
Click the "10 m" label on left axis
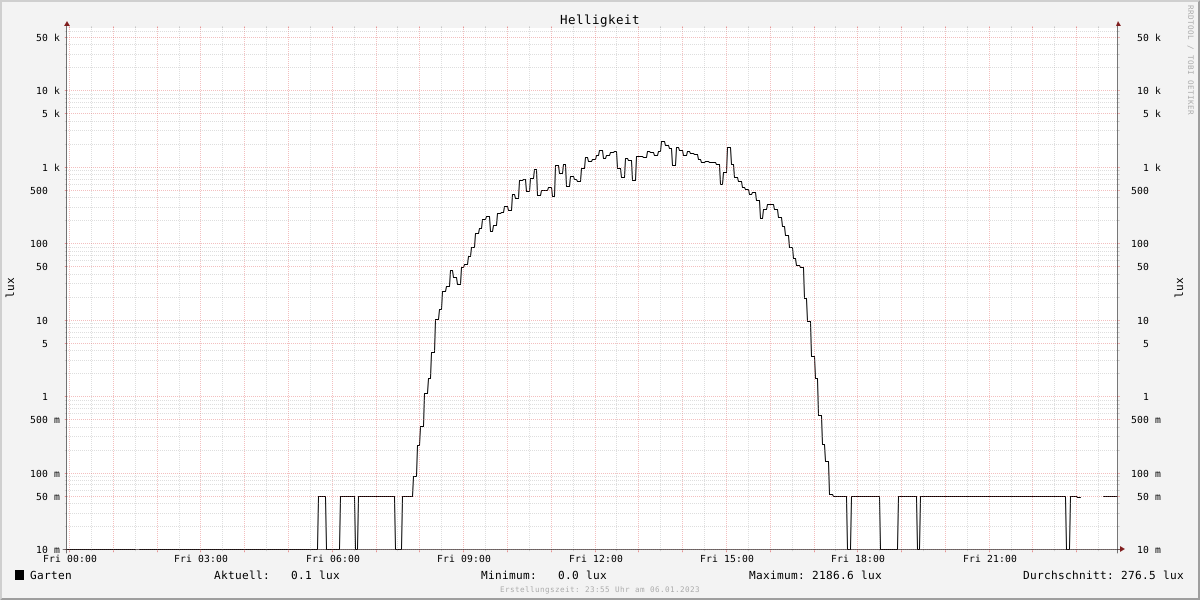pos(48,550)
